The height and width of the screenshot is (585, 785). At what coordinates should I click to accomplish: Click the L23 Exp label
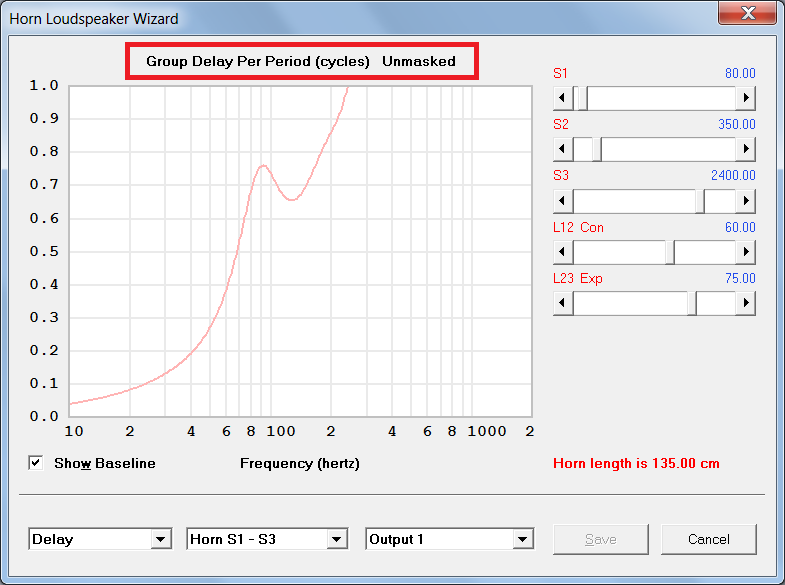tap(578, 279)
